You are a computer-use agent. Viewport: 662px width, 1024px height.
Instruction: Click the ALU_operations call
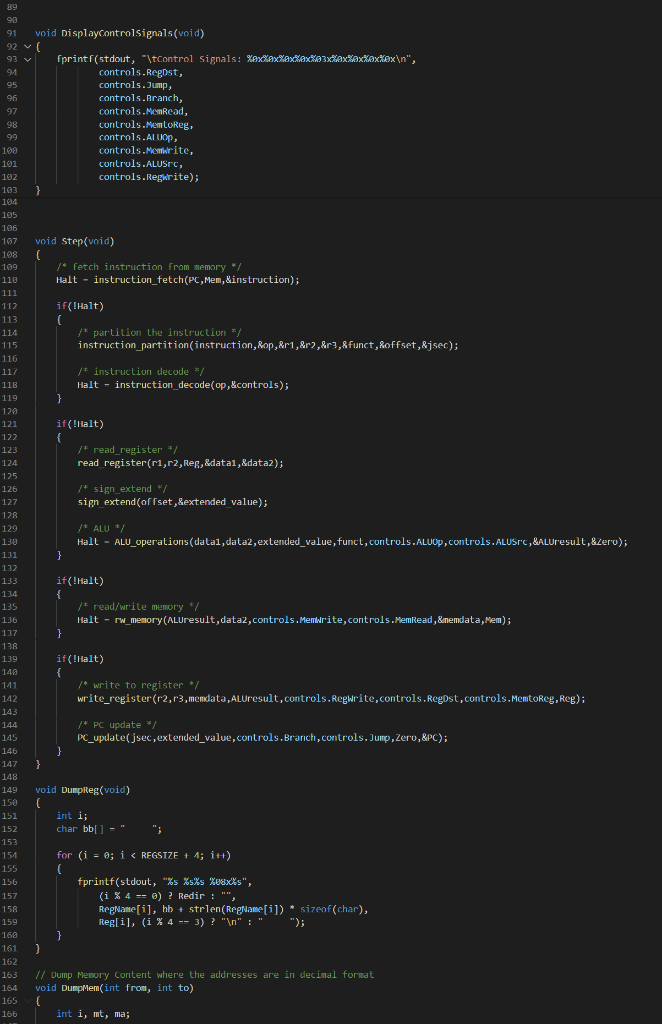pyautogui.click(x=152, y=541)
